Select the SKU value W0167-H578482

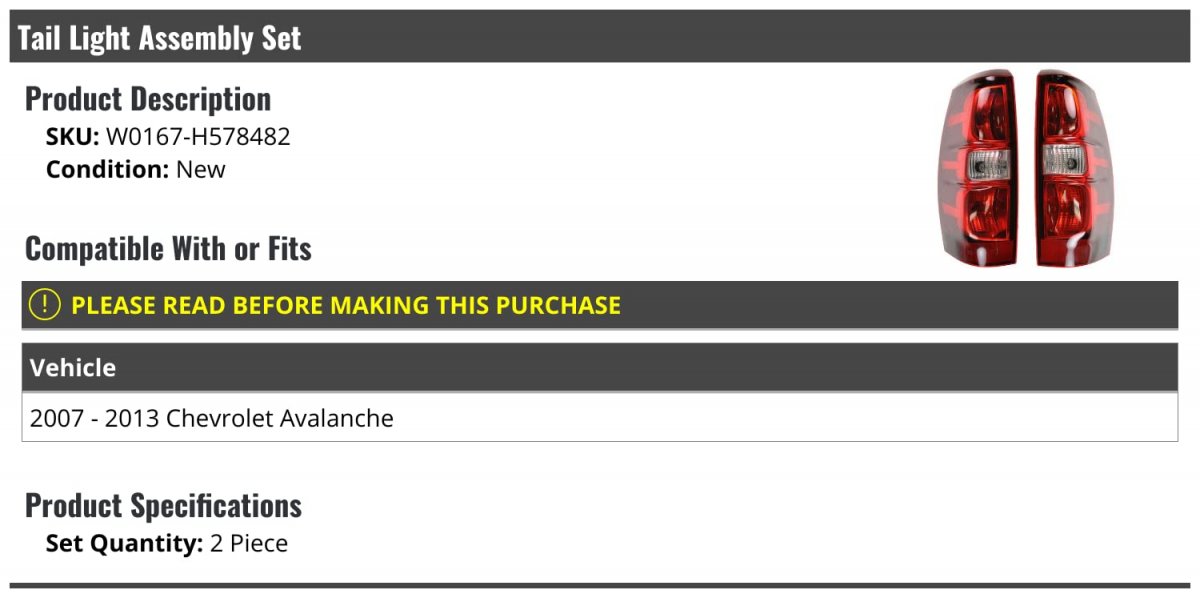pos(198,136)
